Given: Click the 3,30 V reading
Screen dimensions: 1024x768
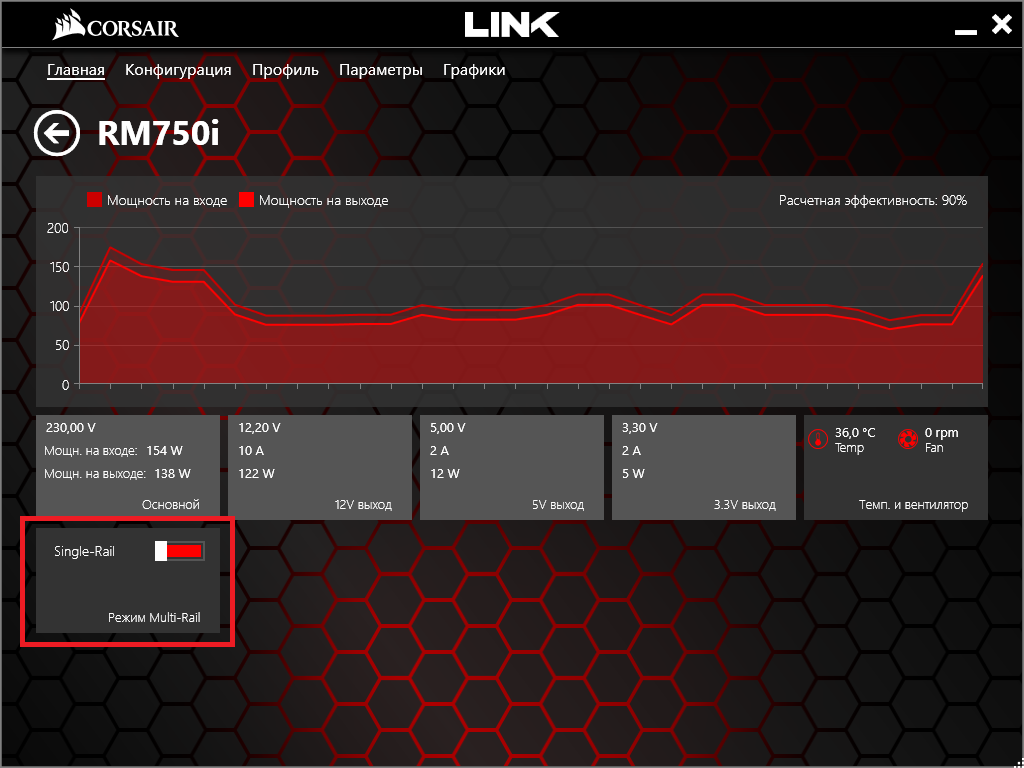Looking at the screenshot, I should point(640,428).
